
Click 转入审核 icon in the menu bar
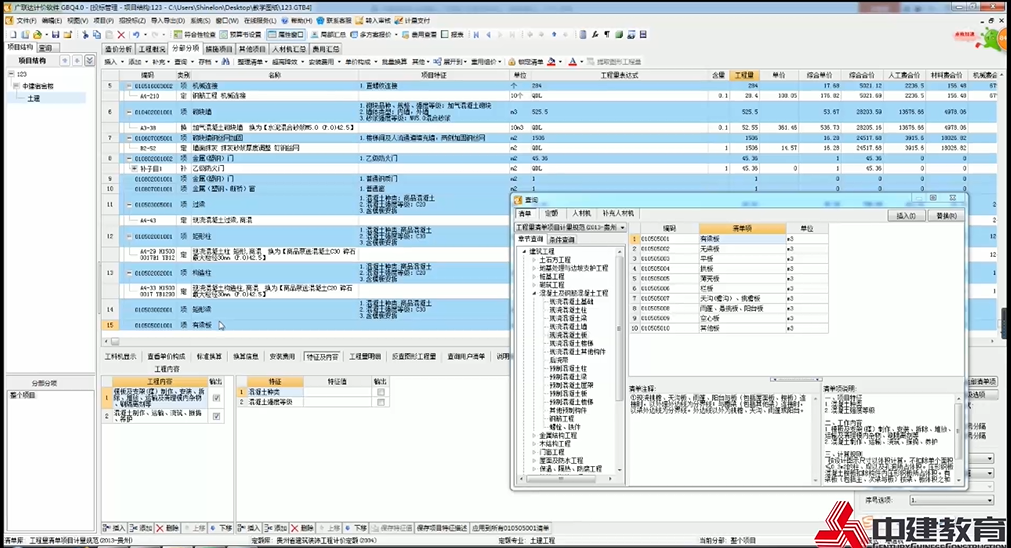373,21
